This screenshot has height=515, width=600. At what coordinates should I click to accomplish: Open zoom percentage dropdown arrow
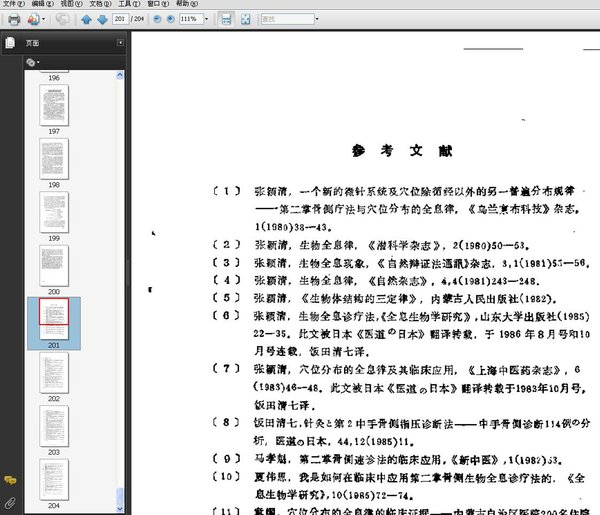[206, 19]
